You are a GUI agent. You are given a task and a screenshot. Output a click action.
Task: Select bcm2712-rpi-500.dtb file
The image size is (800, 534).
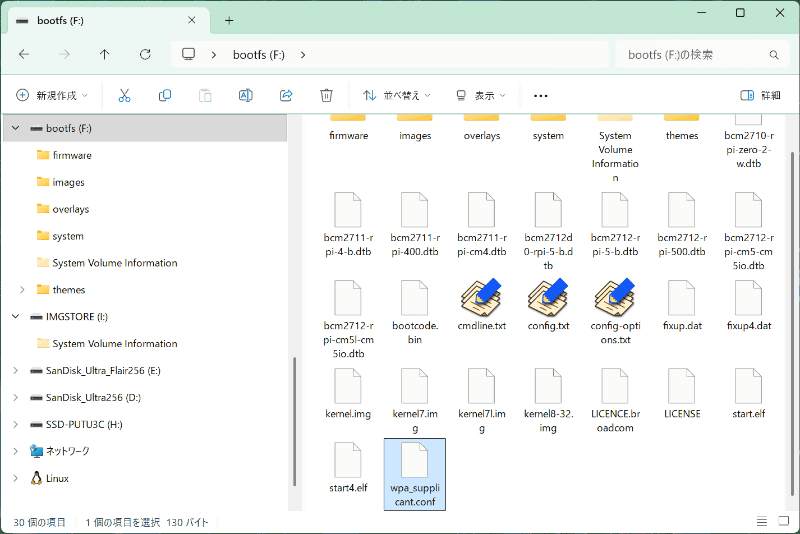[x=682, y=223]
